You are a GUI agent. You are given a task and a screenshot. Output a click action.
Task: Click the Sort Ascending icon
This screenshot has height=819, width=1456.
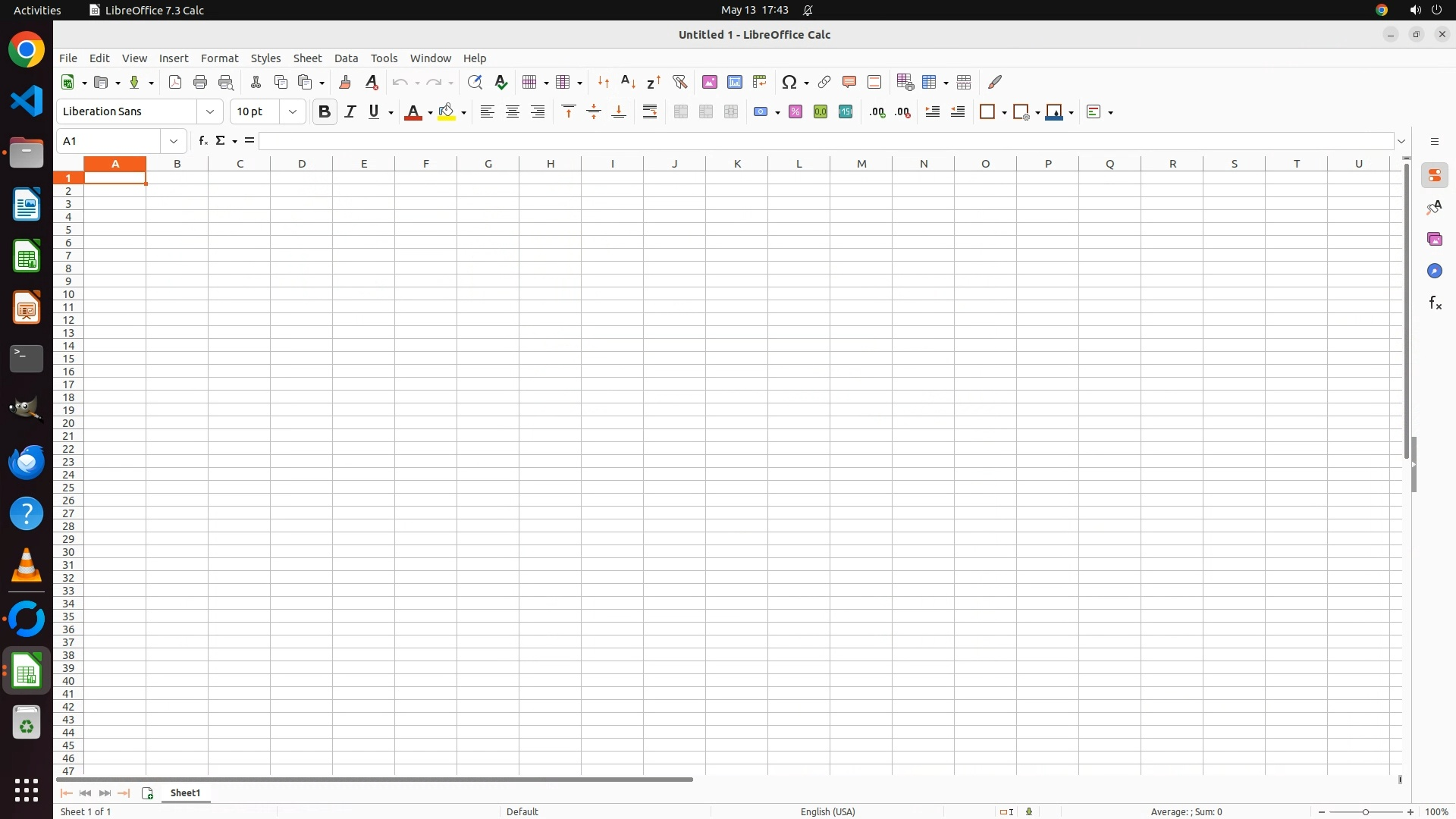click(x=629, y=82)
